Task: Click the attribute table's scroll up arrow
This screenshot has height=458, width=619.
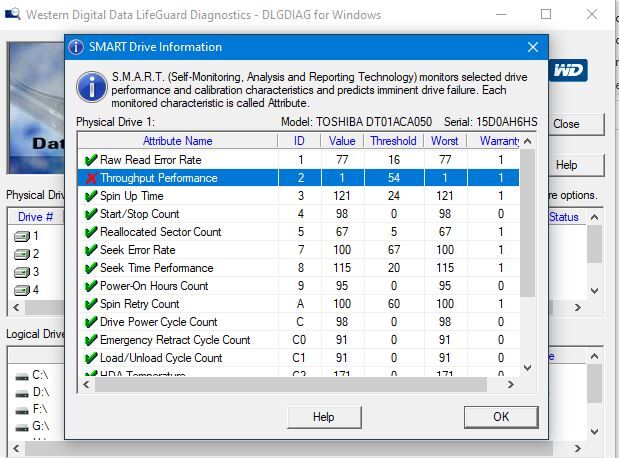Action: pos(528,141)
